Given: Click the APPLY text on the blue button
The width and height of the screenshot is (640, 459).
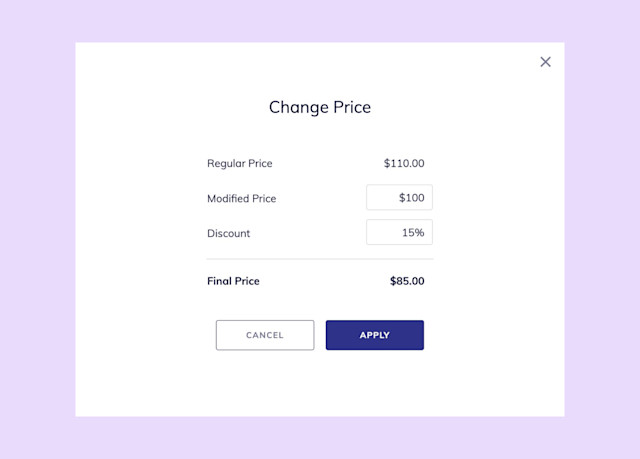Looking at the screenshot, I should (x=375, y=335).
